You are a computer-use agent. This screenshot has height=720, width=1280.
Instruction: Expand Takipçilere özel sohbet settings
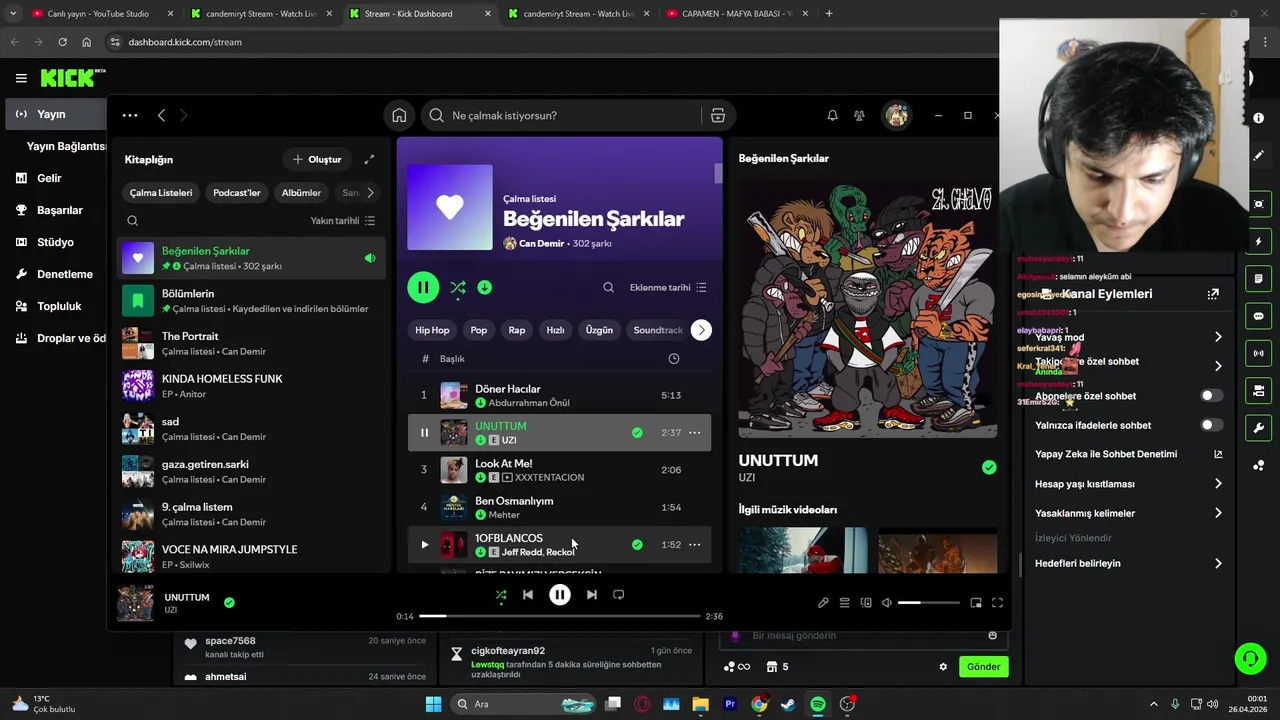pyautogui.click(x=1218, y=366)
